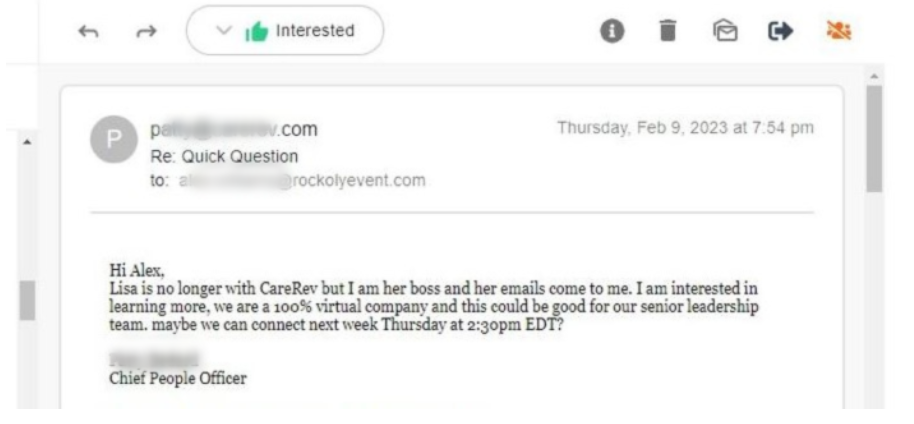Click the Thursday, Feb 9, 2023 timestamp
The height and width of the screenshot is (424, 914).
[x=685, y=128]
